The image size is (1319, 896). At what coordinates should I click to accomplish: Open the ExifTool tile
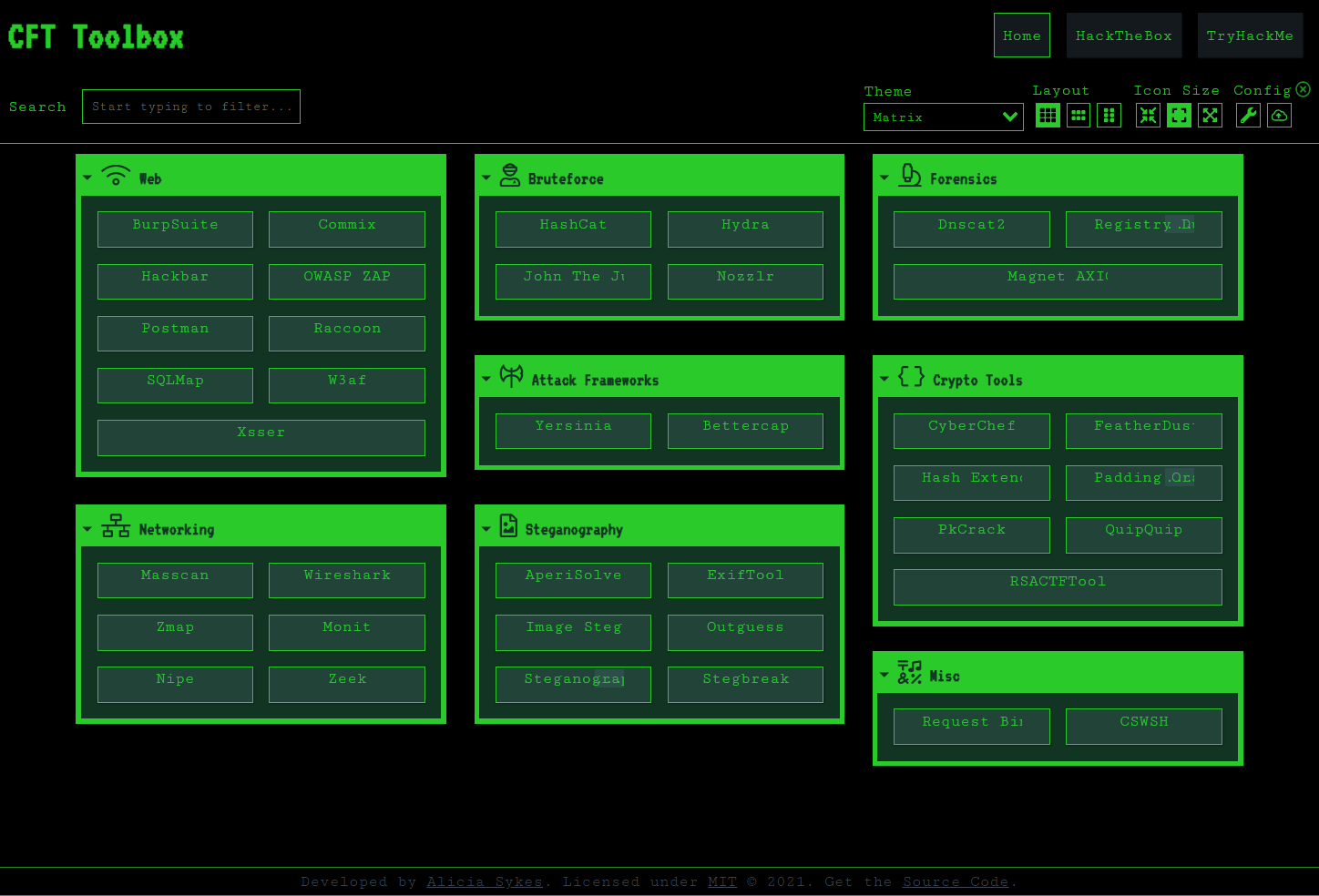[745, 580]
